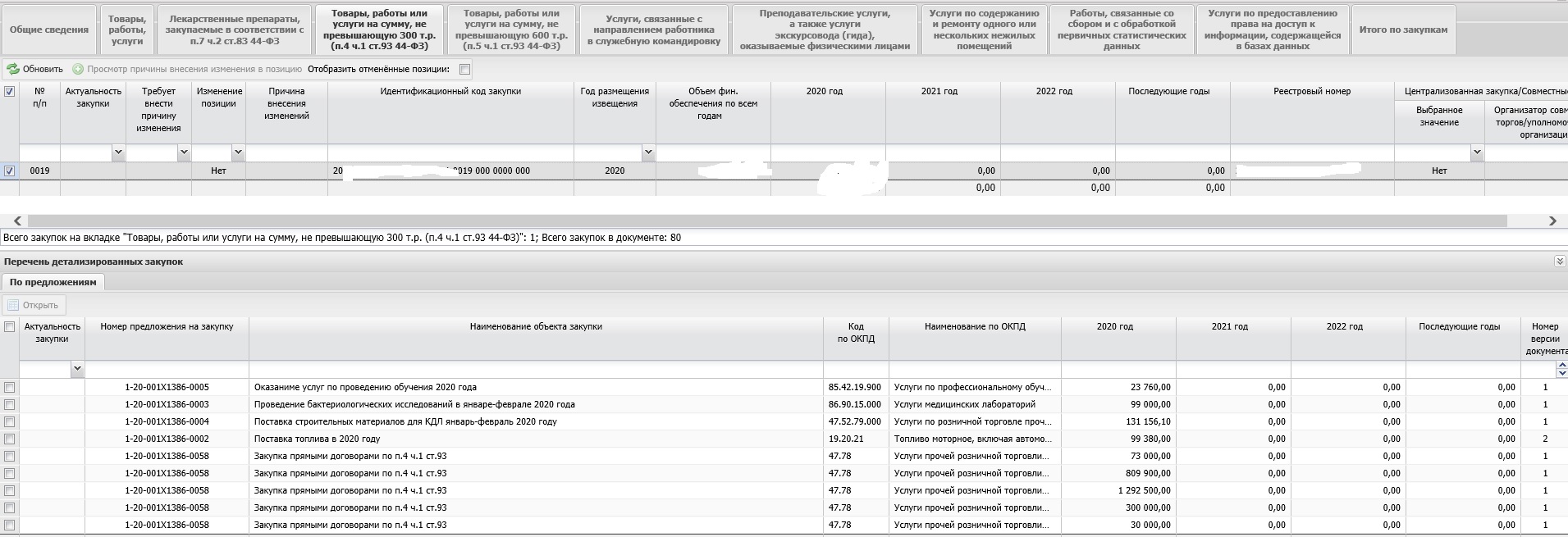
Task: Enable Отобразить отменённые позиции checkbox
Action: pos(465,70)
